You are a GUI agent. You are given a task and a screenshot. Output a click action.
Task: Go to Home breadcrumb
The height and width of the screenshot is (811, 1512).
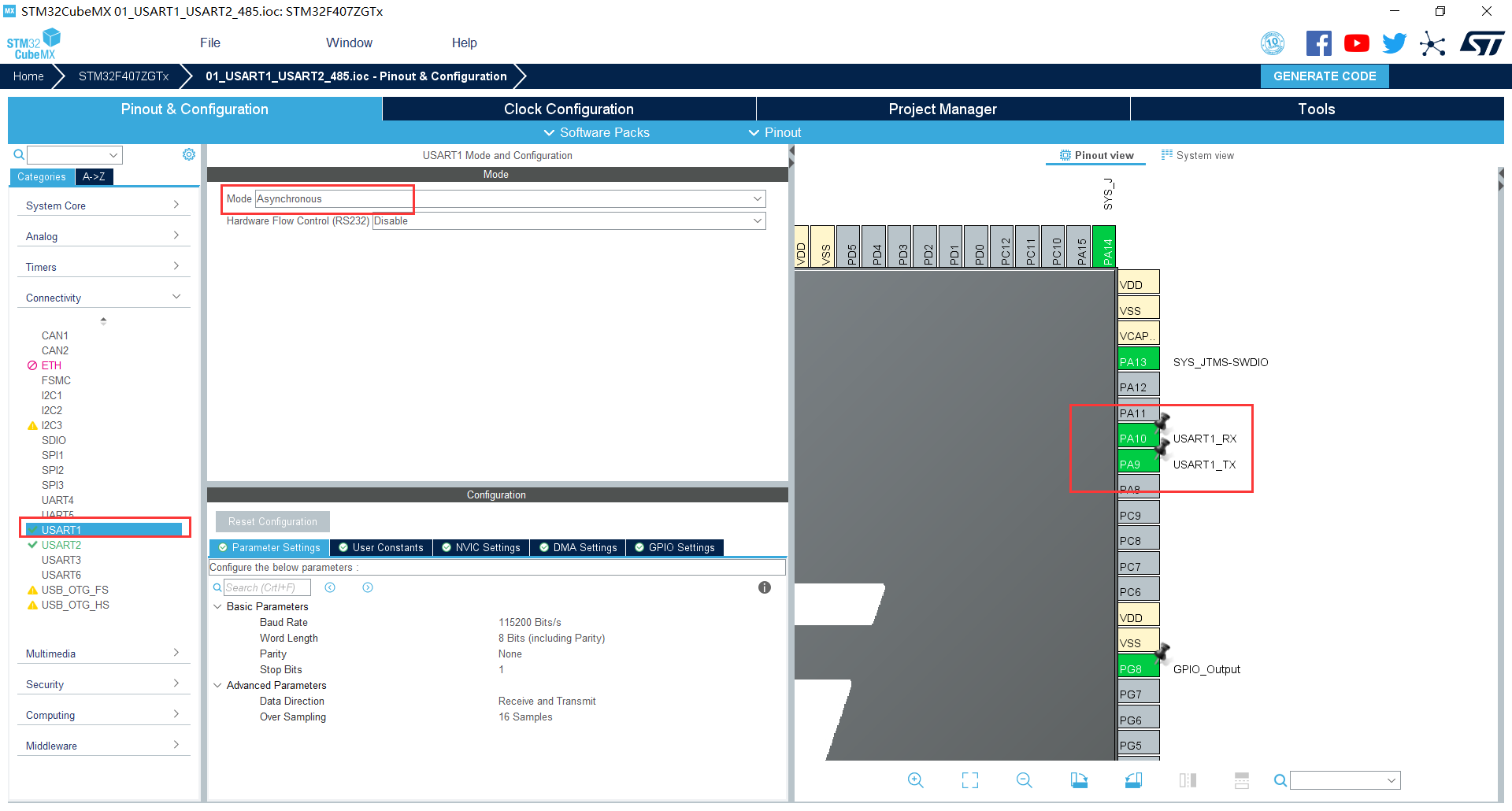pos(28,76)
